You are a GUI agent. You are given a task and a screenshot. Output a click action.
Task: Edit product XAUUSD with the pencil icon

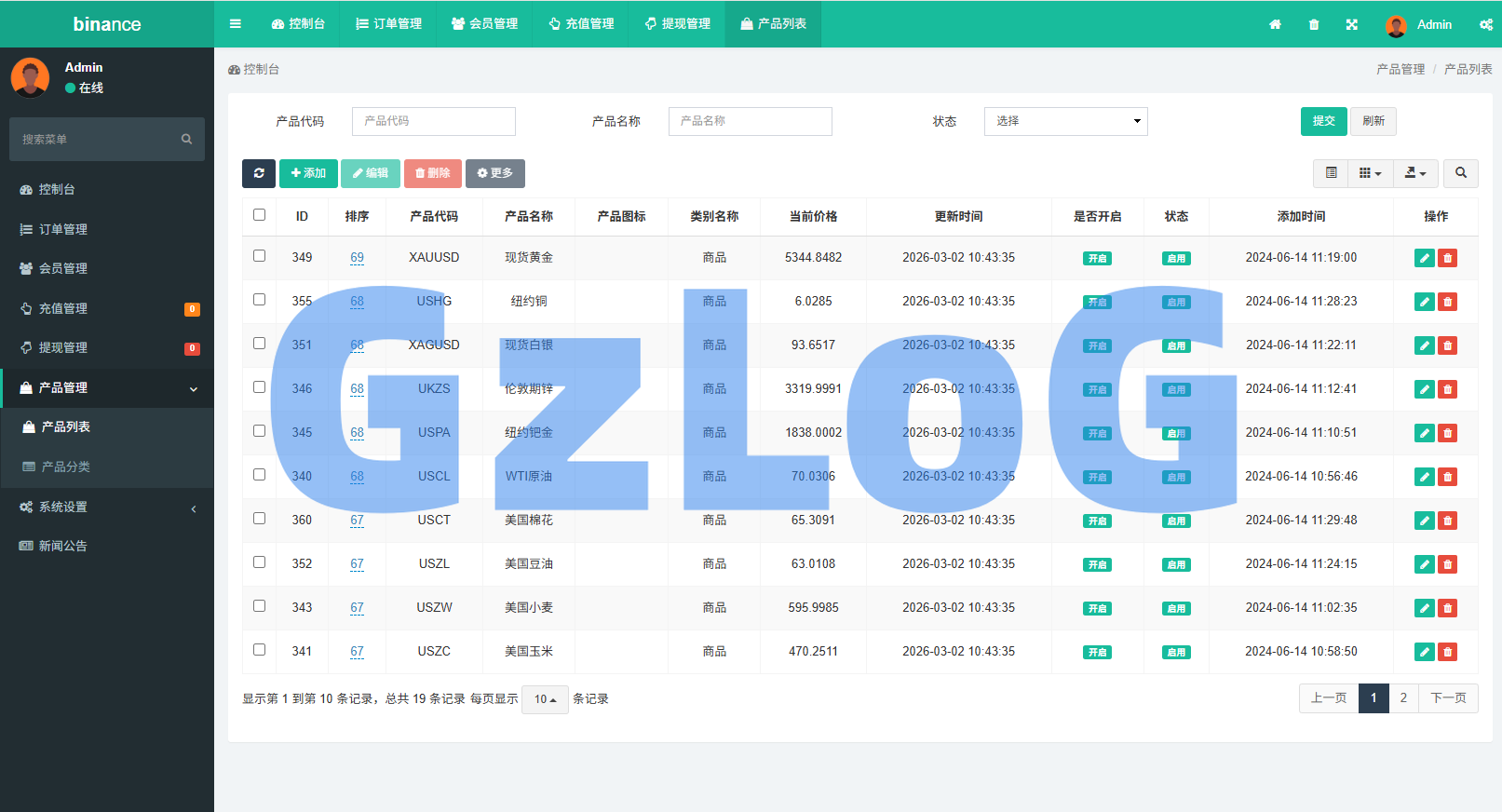tap(1424, 258)
